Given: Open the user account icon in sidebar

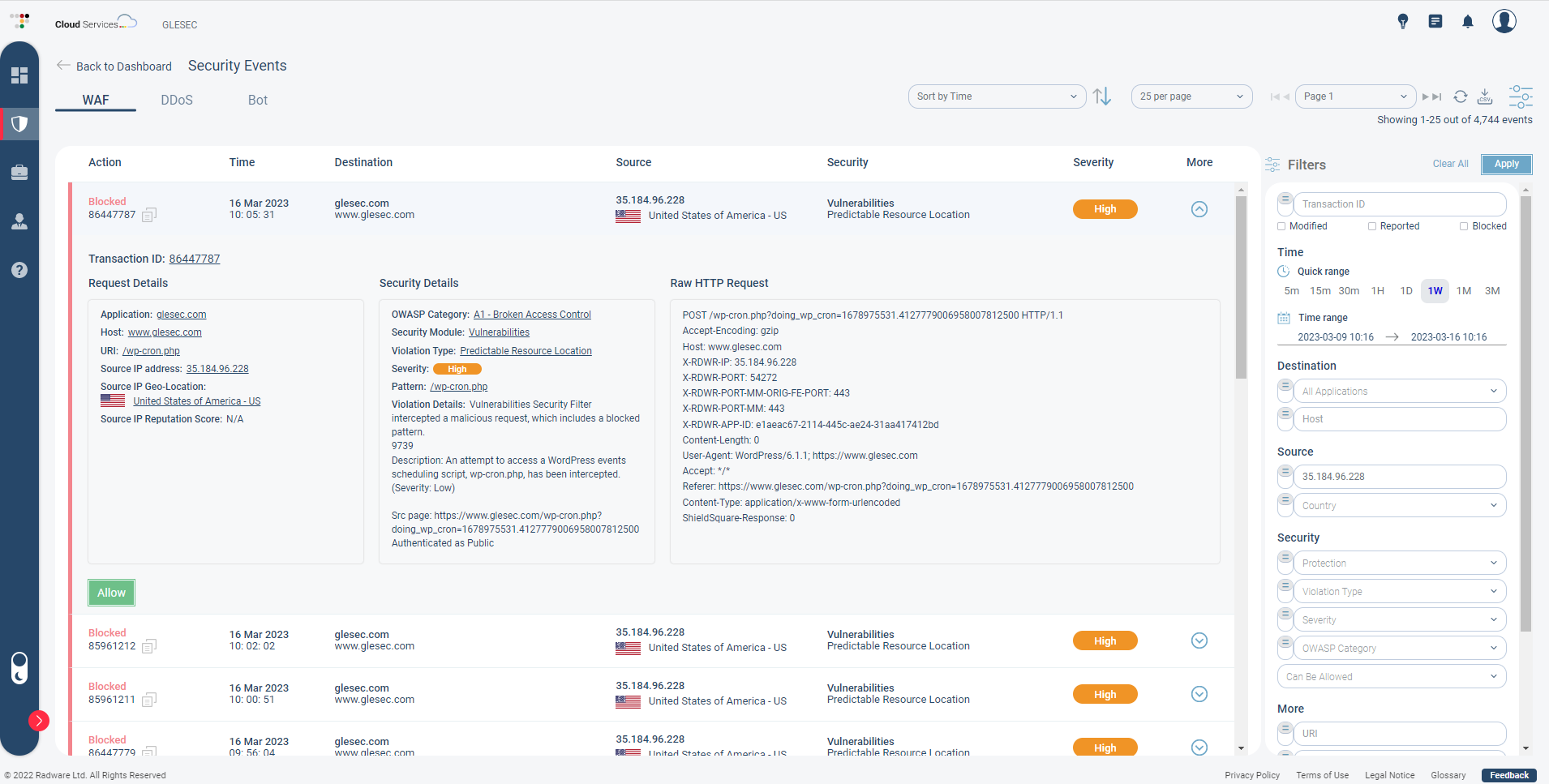Looking at the screenshot, I should 19,221.
